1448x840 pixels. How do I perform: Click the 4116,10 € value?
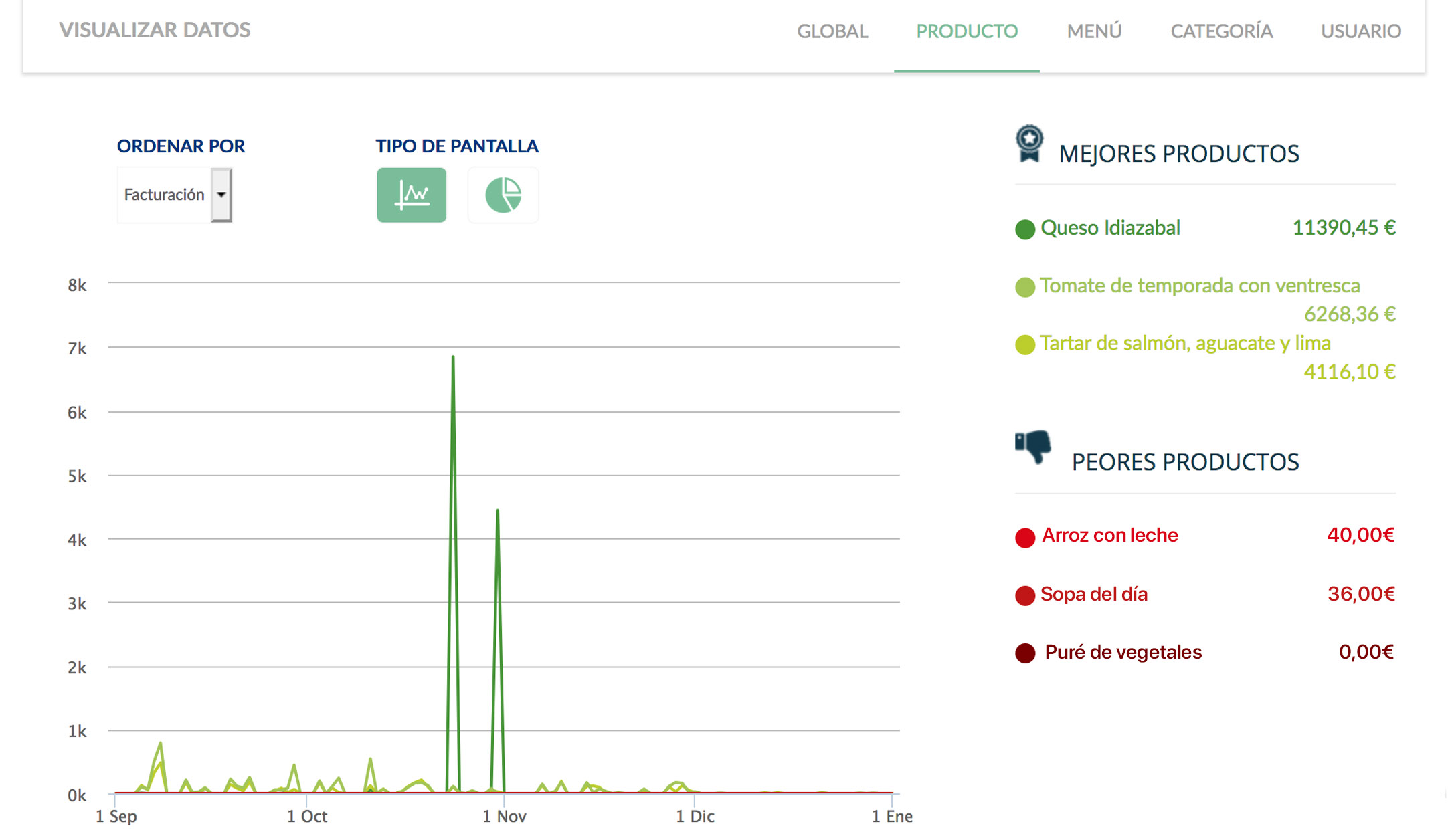coord(1350,372)
